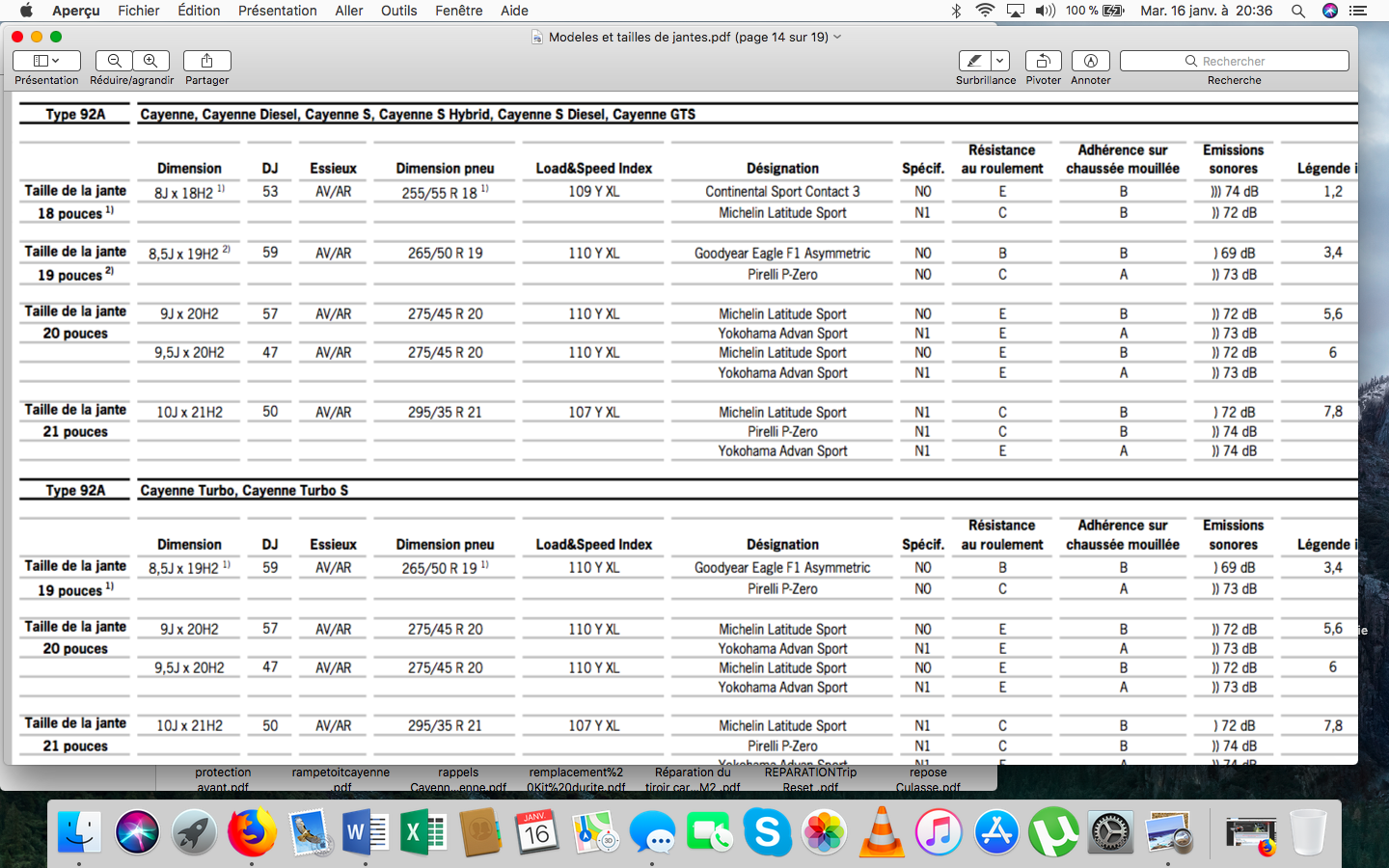Activate the Surbrillance highlighter pen
This screenshot has height=868, width=1389.
[974, 61]
